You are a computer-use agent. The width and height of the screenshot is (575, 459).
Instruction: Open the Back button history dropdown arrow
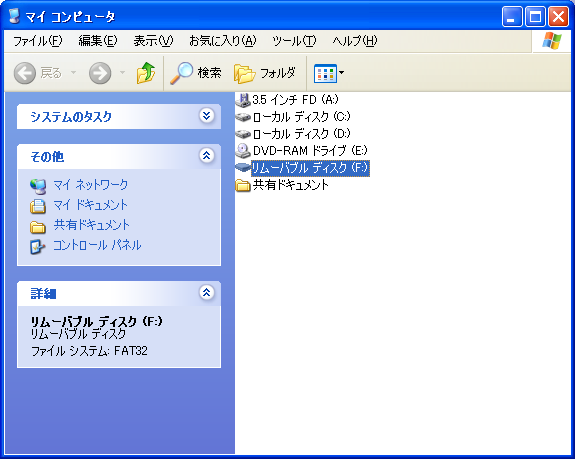point(73,73)
